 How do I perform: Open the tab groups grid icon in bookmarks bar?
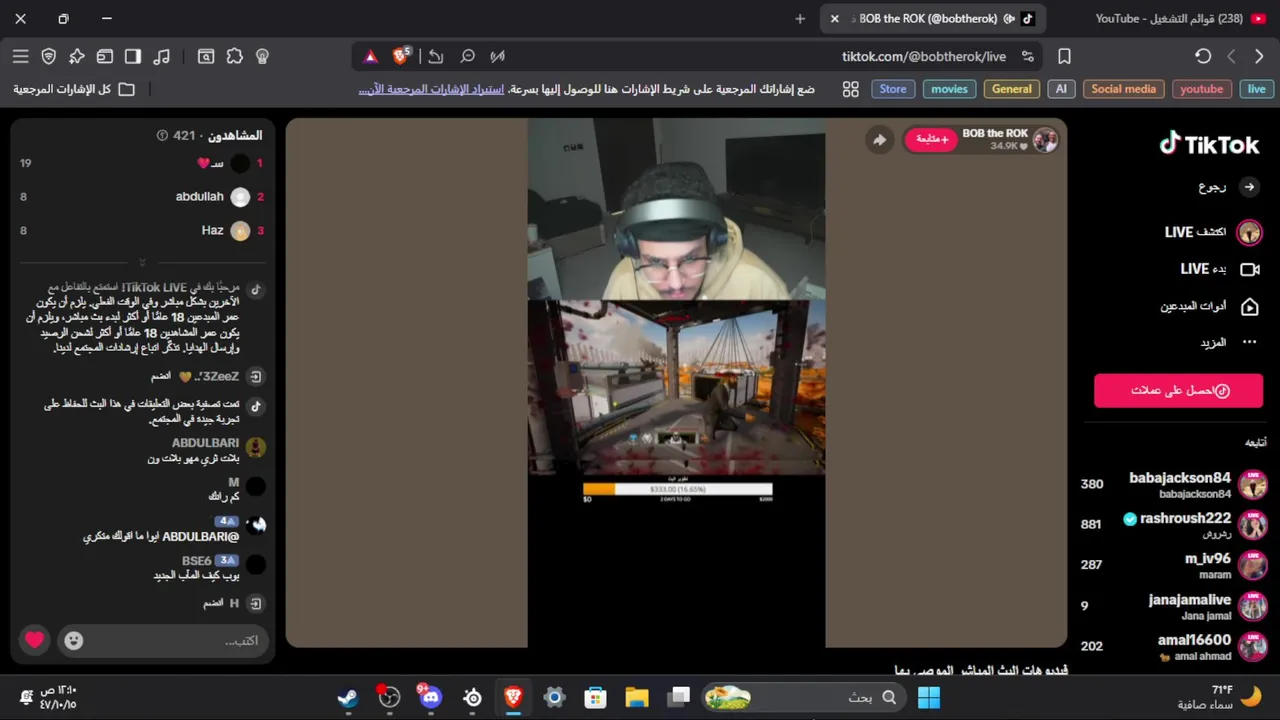click(x=851, y=89)
